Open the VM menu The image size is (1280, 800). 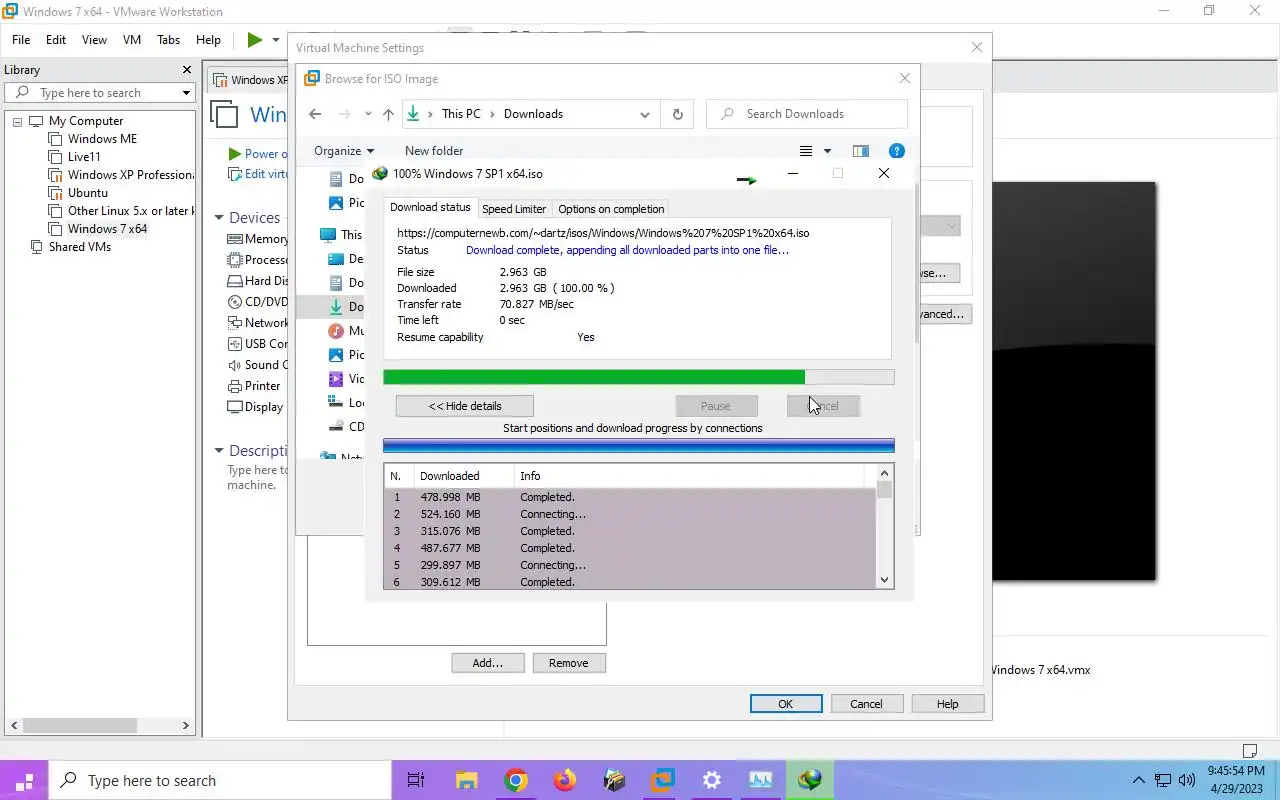132,40
